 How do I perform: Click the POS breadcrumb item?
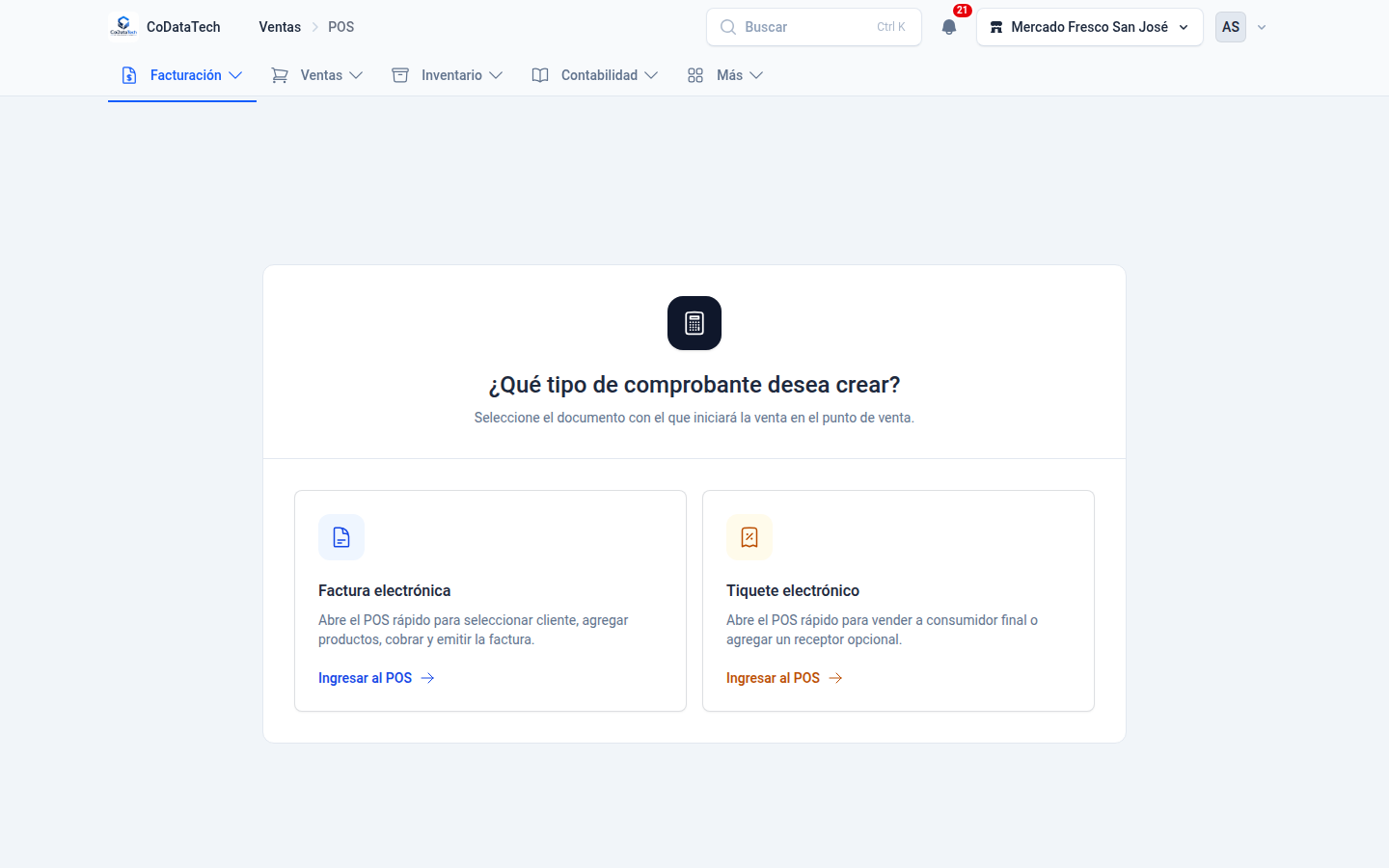pos(340,27)
